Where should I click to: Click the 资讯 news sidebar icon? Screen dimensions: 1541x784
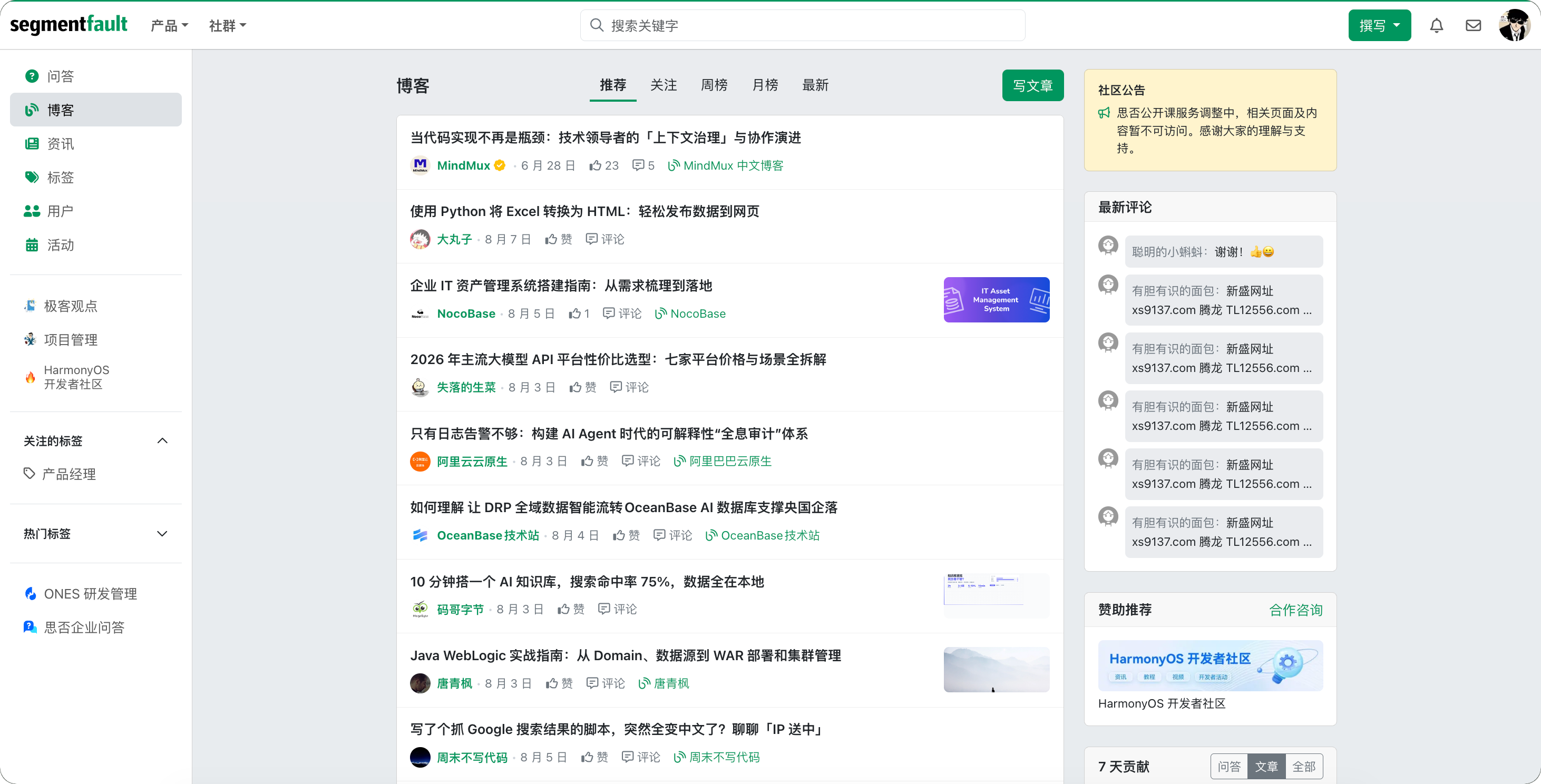[32, 143]
